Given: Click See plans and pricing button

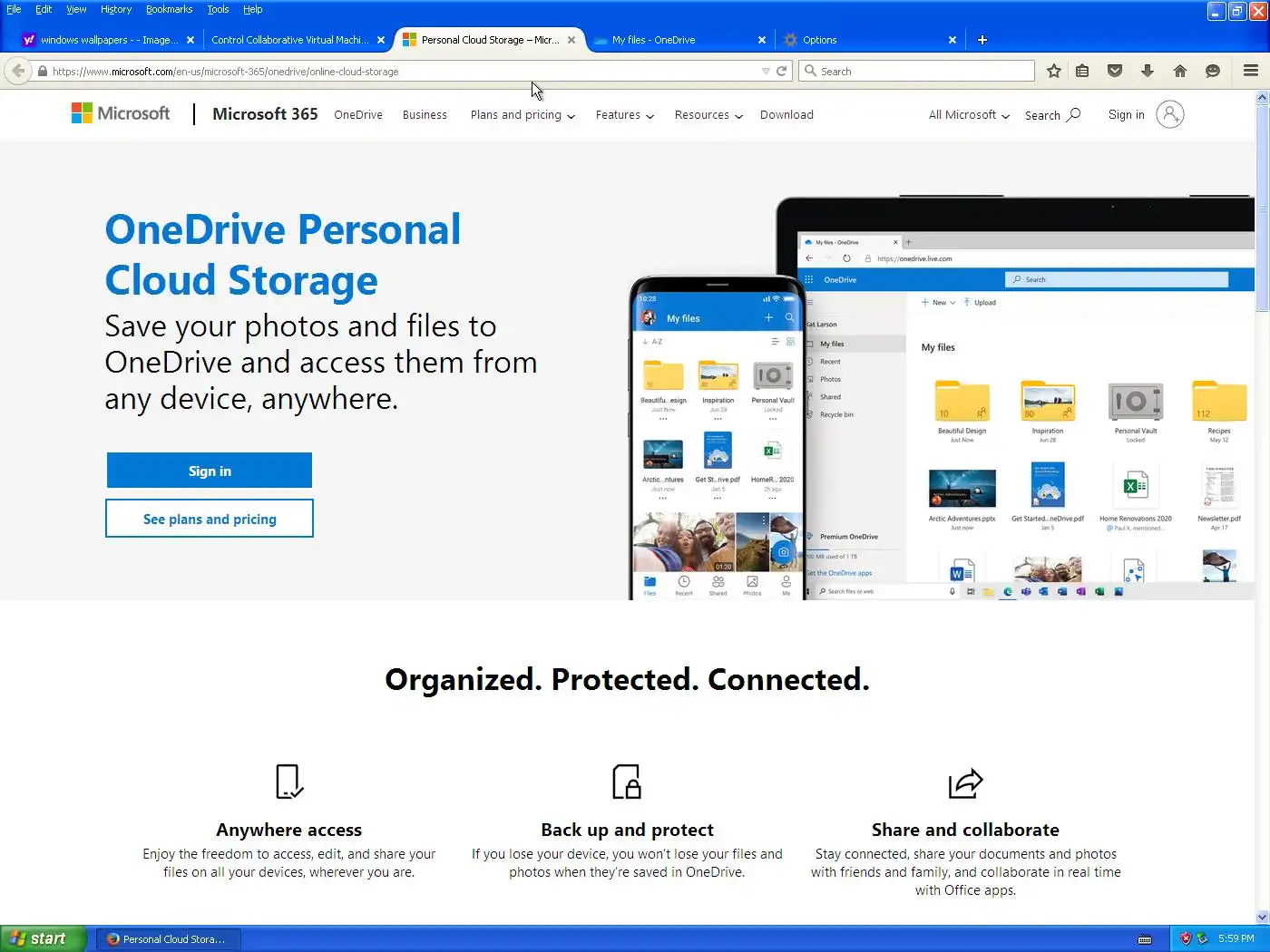Looking at the screenshot, I should (x=210, y=519).
